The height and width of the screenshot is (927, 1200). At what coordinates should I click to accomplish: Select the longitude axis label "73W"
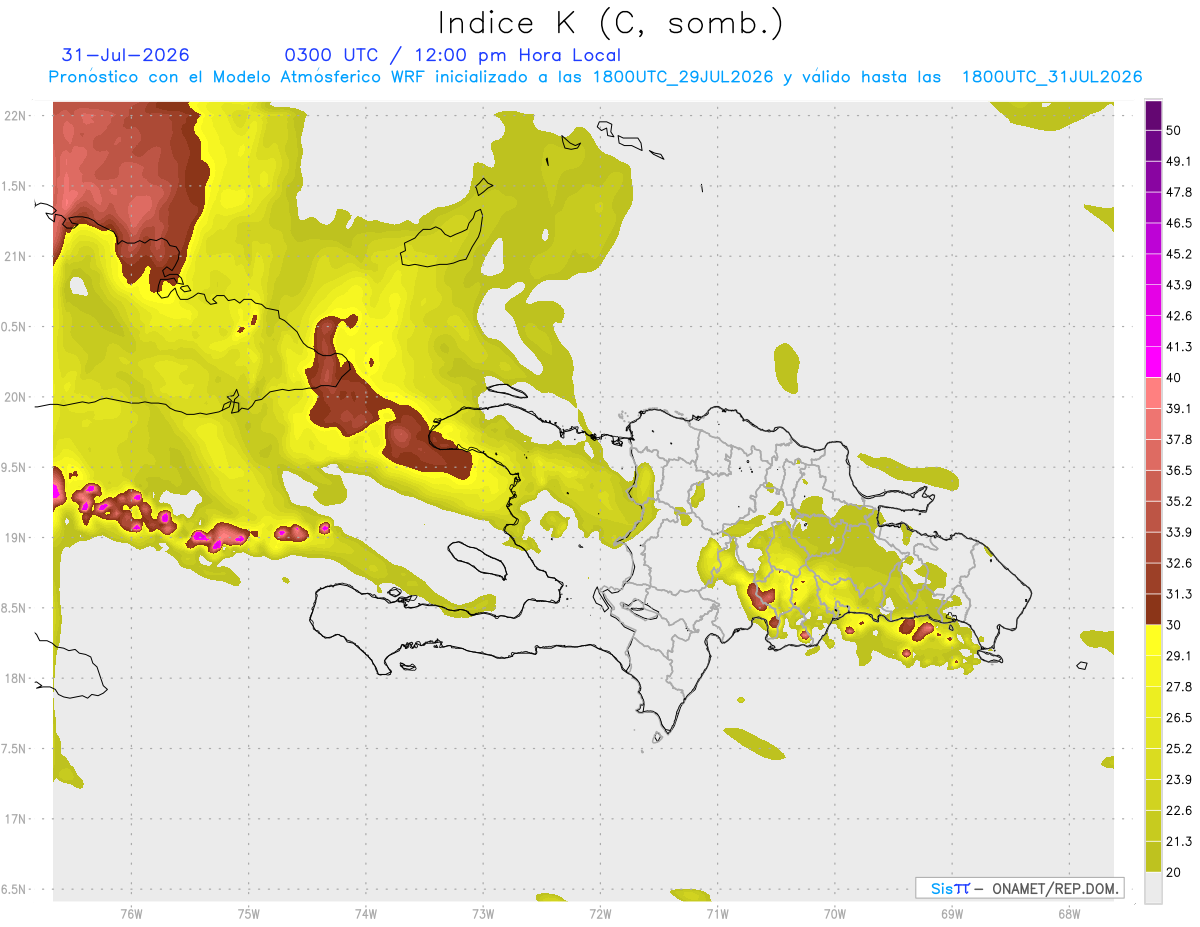coord(482,914)
